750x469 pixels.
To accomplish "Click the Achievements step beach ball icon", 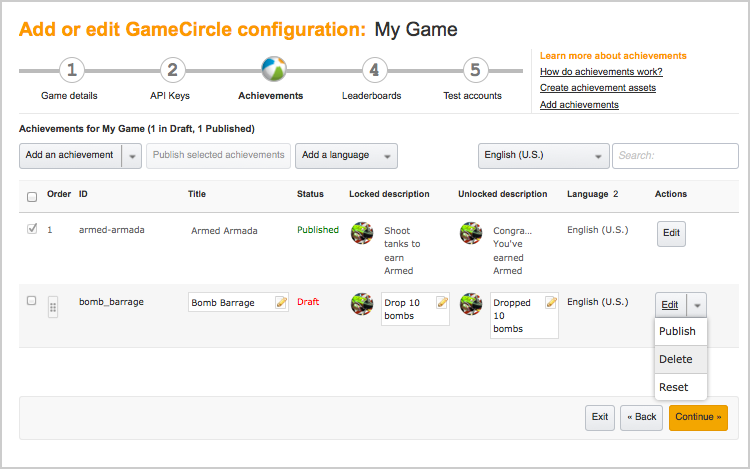I will (x=272, y=70).
